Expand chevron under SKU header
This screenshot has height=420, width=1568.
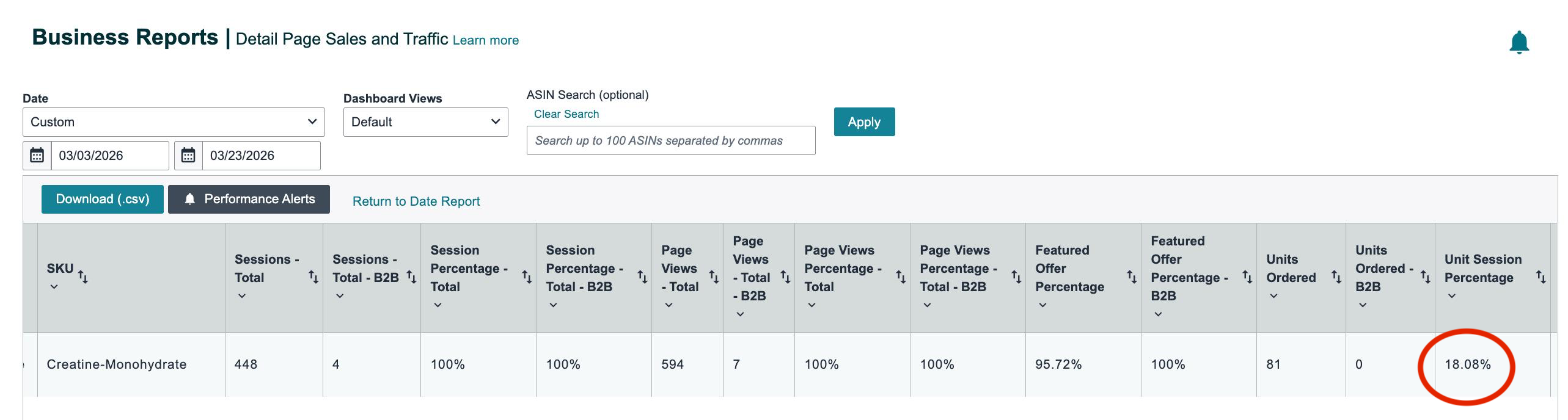(x=54, y=287)
